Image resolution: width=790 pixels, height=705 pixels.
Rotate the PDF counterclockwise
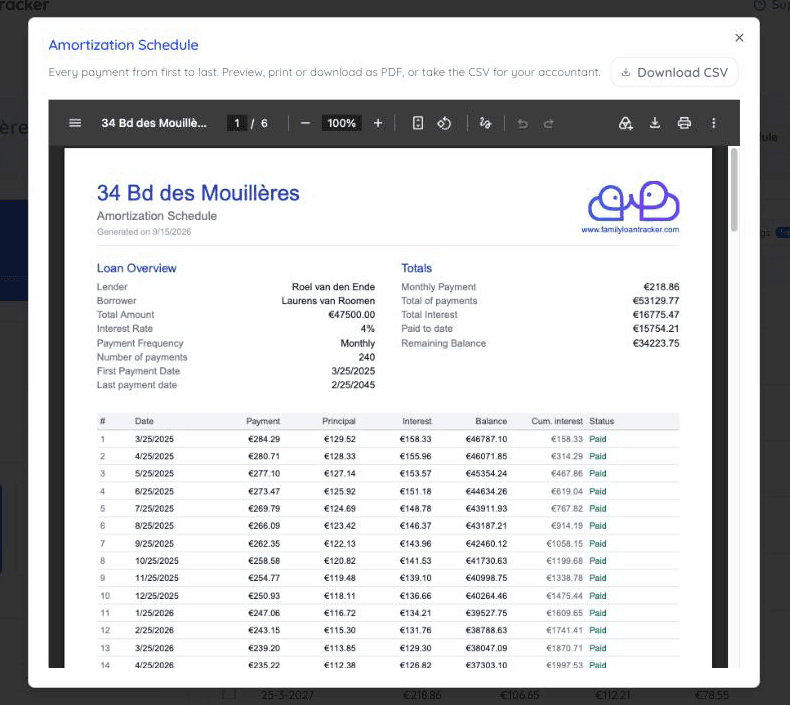[444, 123]
